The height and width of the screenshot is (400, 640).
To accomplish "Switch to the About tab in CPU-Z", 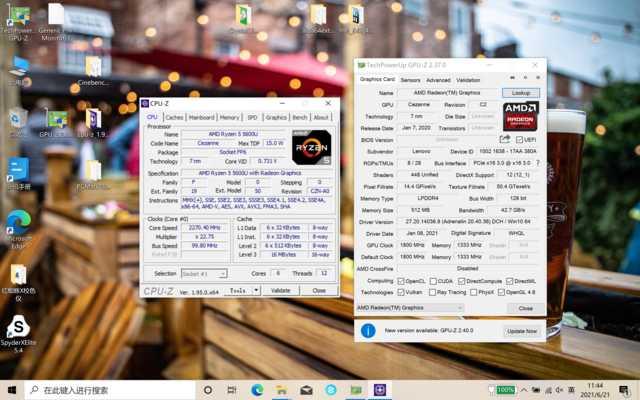I will pos(321,118).
